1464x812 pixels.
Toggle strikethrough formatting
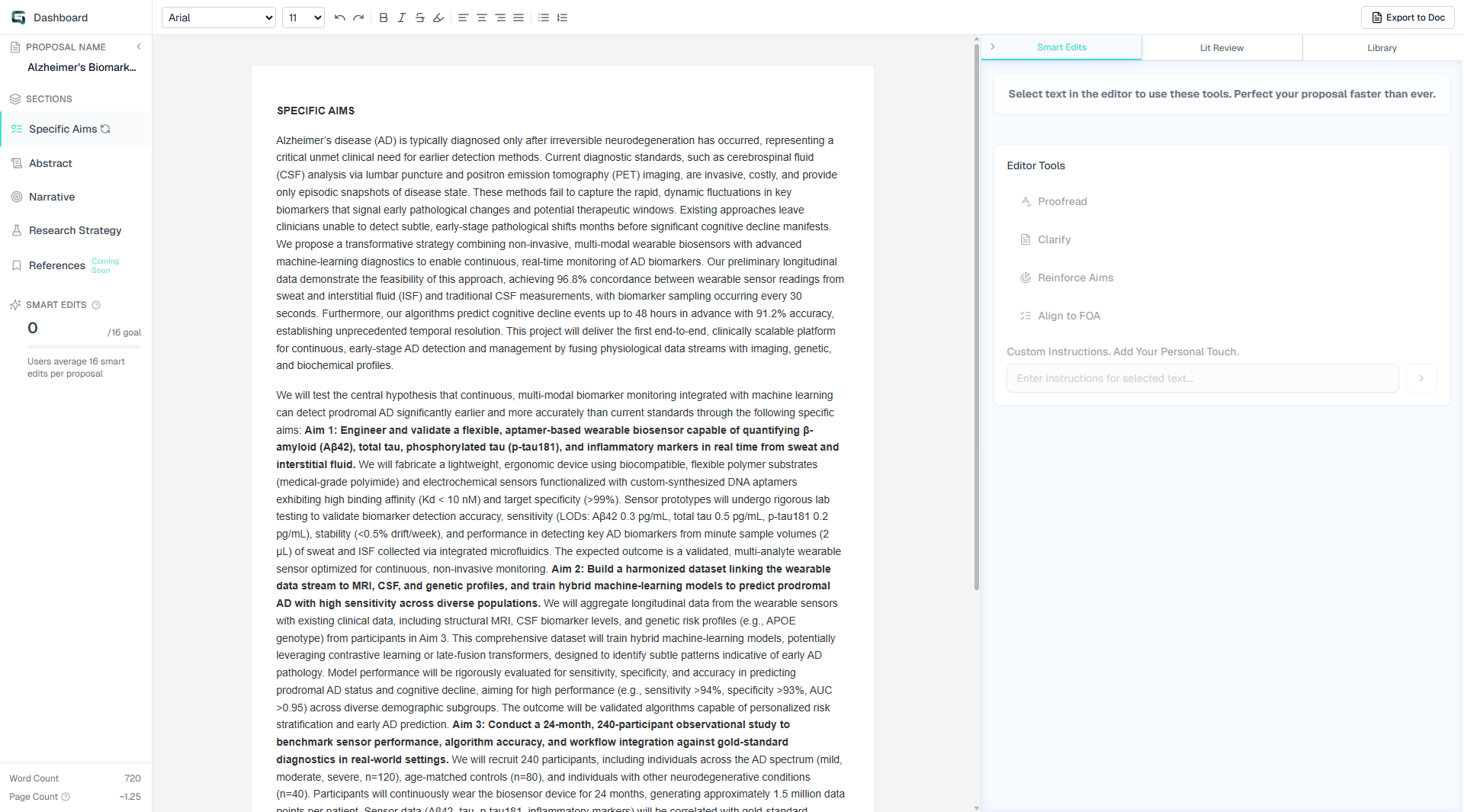point(420,18)
